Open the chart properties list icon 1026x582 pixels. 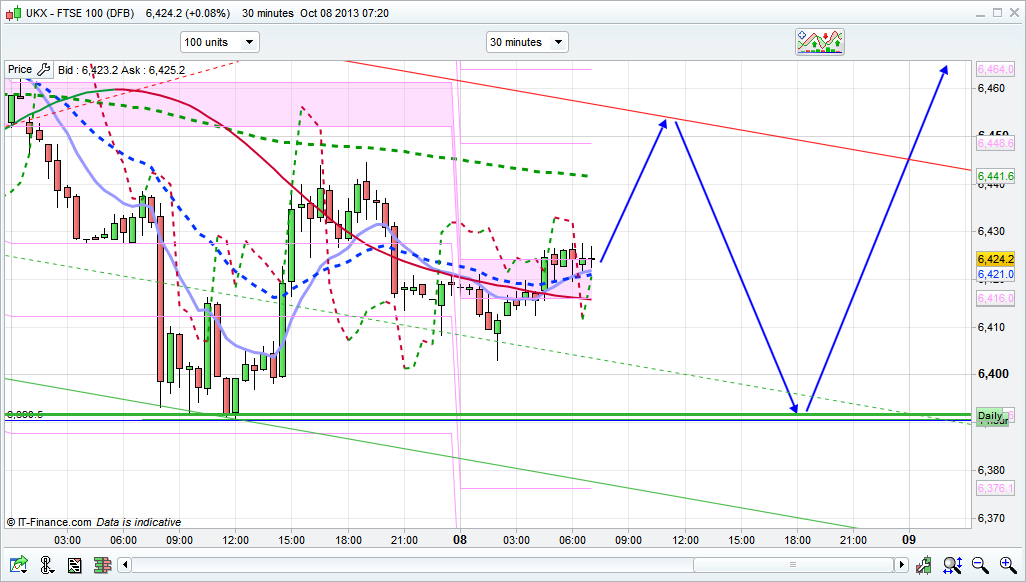[74, 565]
